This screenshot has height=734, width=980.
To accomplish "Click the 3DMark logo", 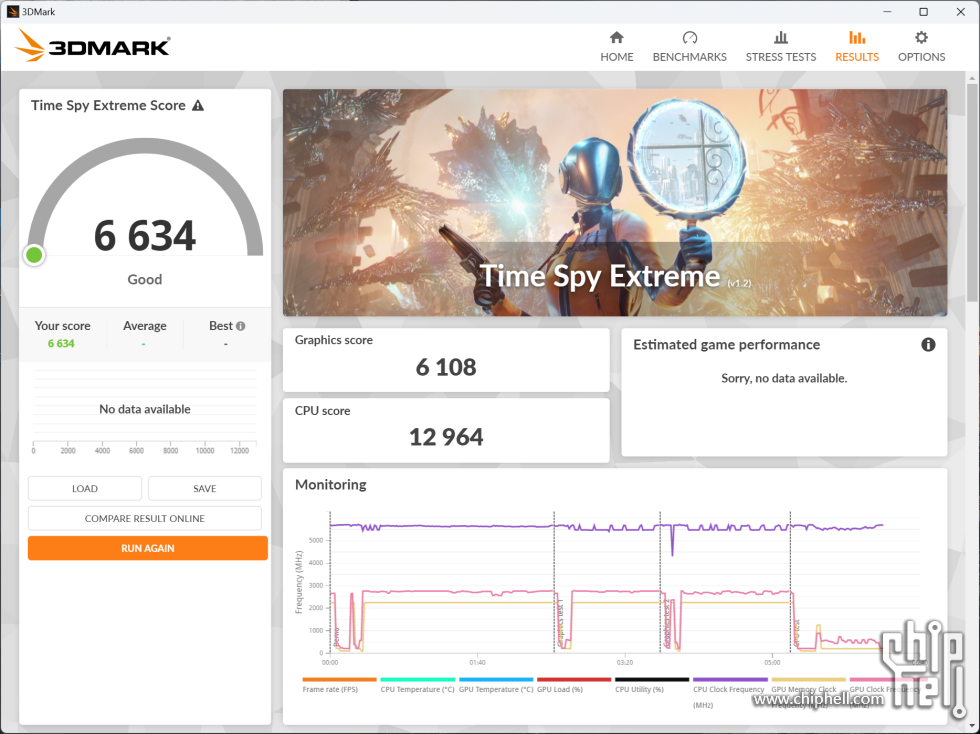I will pos(92,46).
